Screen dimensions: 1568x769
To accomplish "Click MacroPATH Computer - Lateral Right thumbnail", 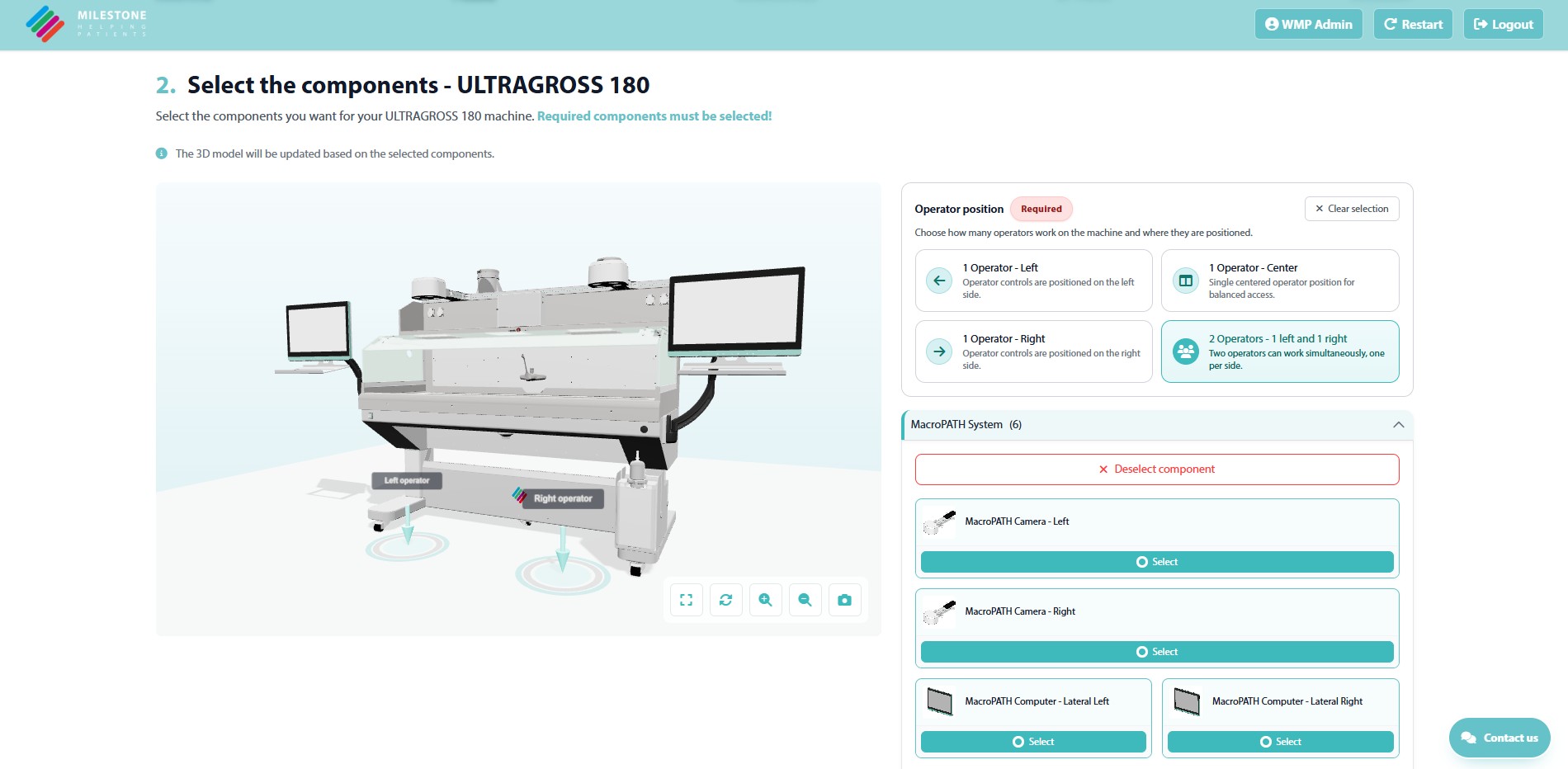I will coord(1186,702).
